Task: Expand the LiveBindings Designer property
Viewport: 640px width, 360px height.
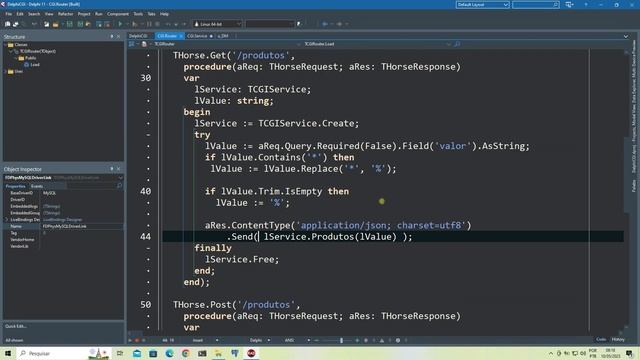Action: coord(6,220)
